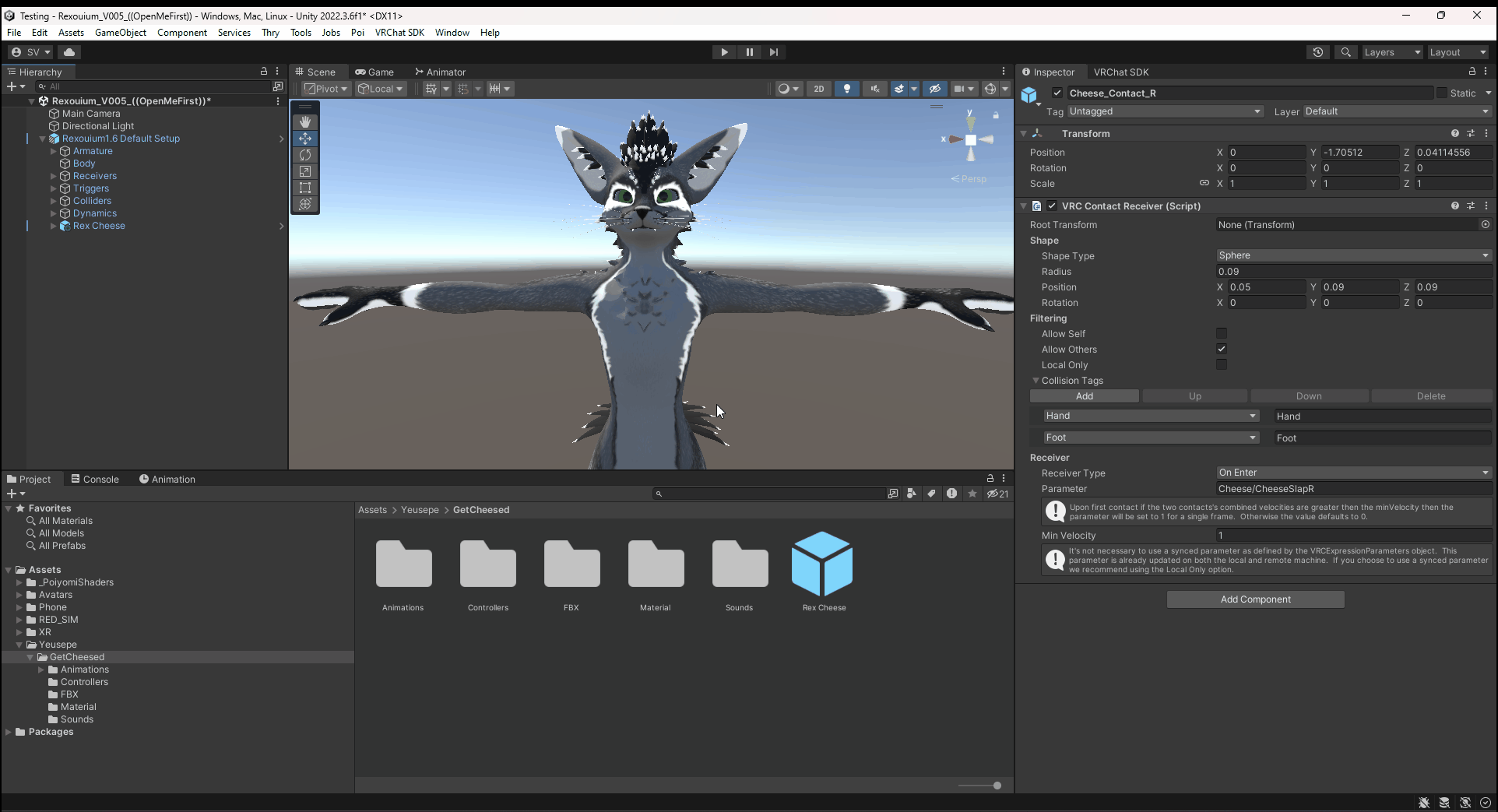Toggle Scene audio mute button
Image resolution: width=1498 pixels, height=812 pixels.
(x=874, y=89)
